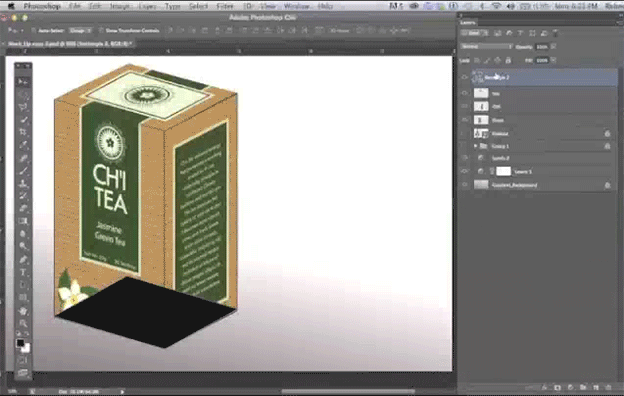
Task: Add a layer mask from Layers panel
Action: click(x=558, y=387)
